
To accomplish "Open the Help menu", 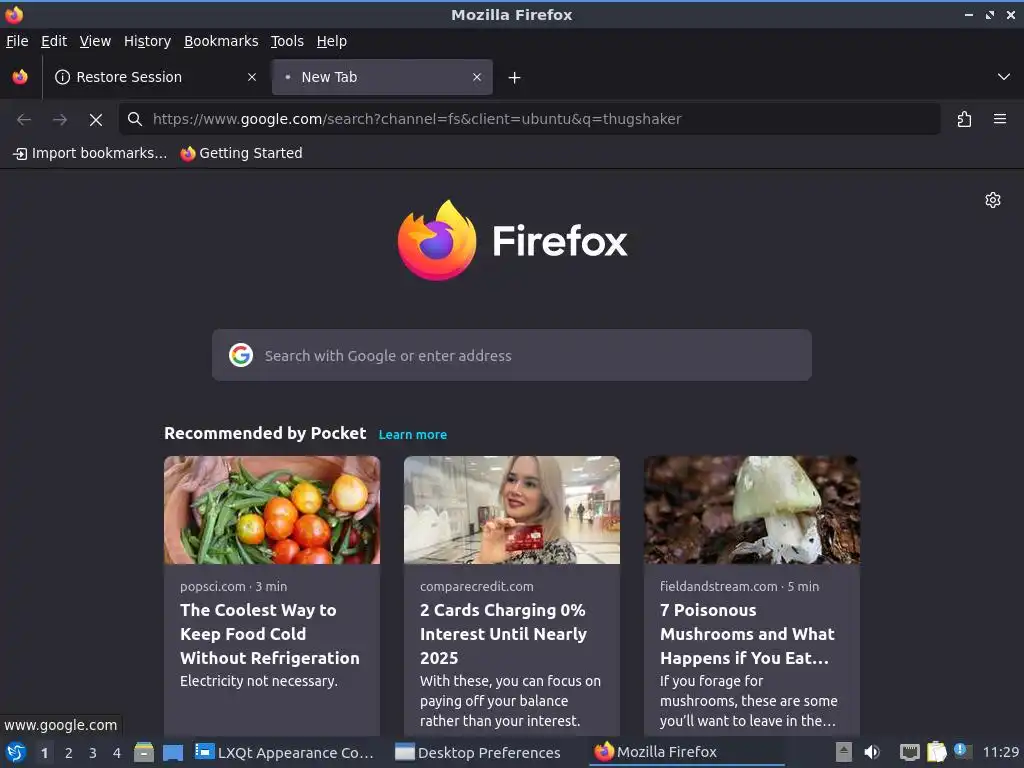I will [x=332, y=41].
